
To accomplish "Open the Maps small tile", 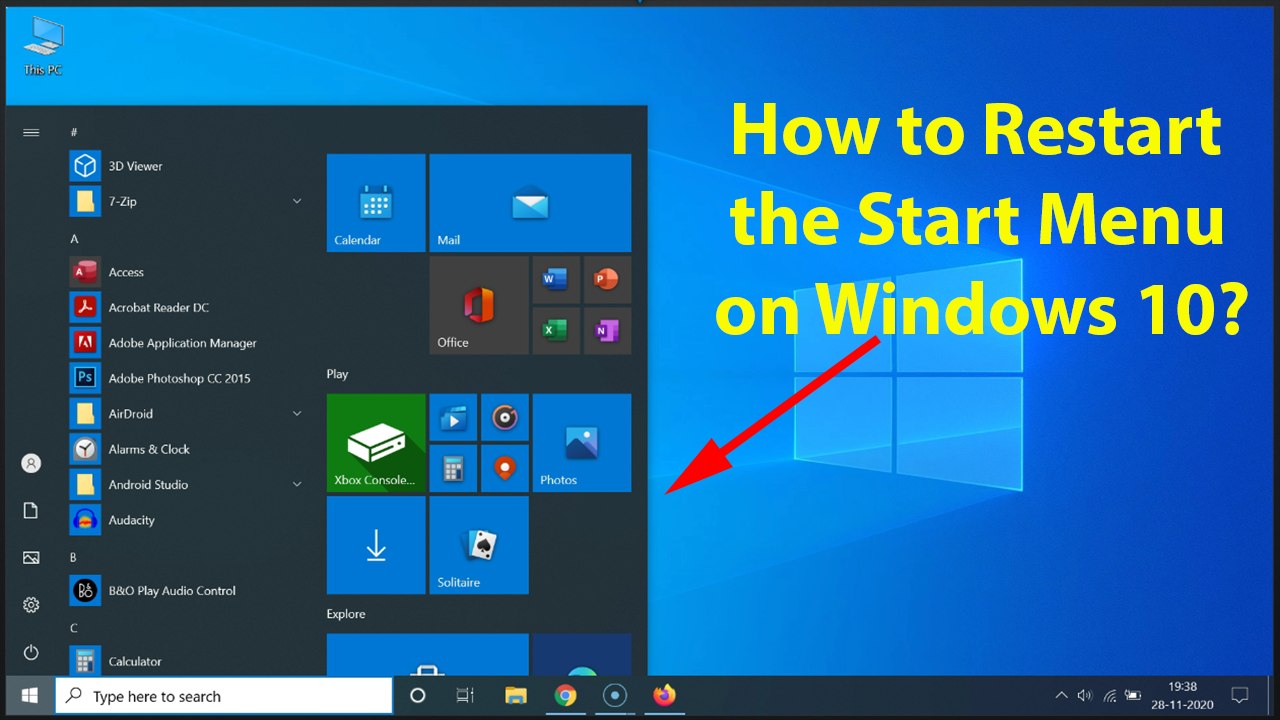I will click(x=505, y=468).
